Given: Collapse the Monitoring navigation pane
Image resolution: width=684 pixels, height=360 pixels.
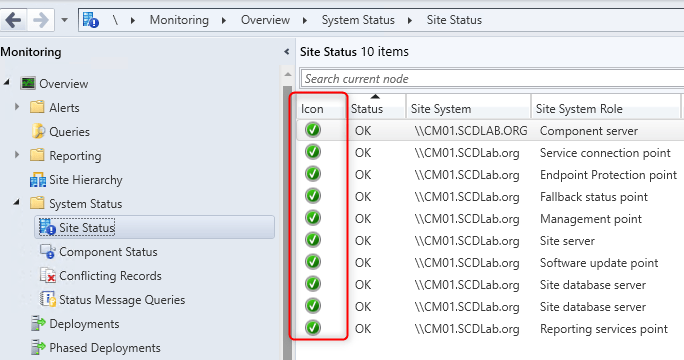Looking at the screenshot, I should [x=287, y=52].
